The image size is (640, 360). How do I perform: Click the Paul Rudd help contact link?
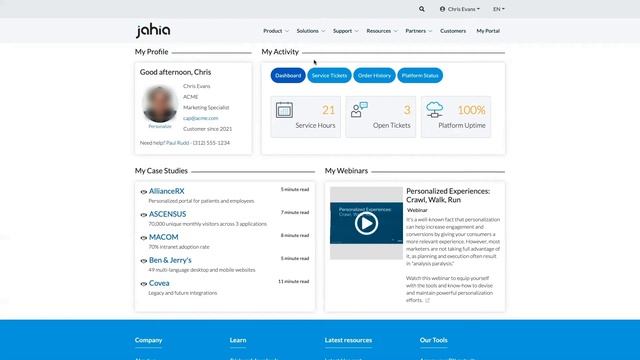coord(178,143)
